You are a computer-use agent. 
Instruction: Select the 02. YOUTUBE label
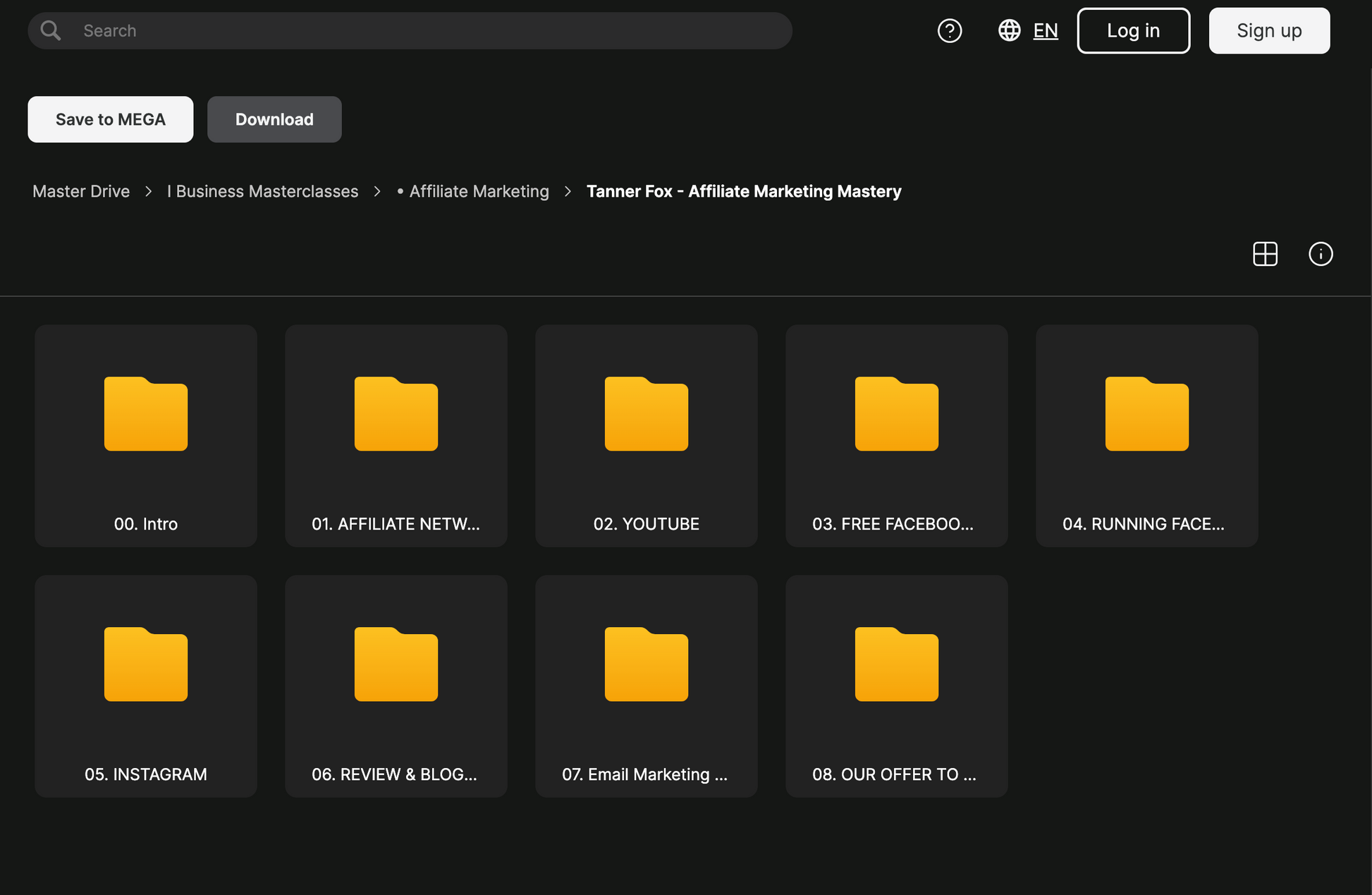(647, 524)
